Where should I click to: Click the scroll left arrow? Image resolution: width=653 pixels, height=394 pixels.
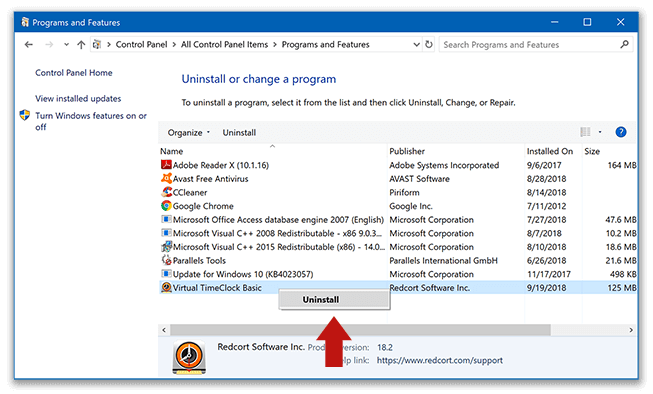[164, 330]
